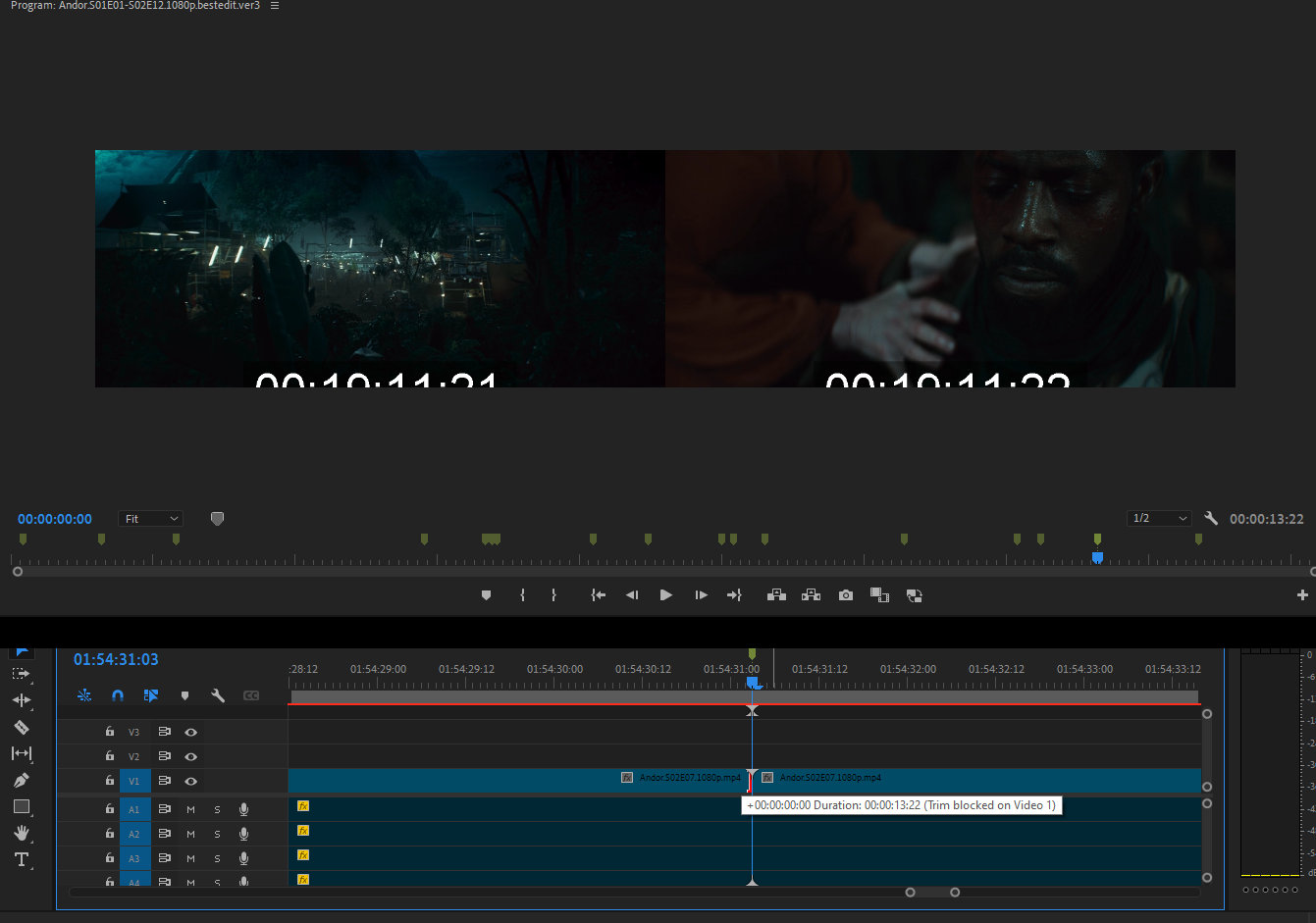
Task: Toggle sync lock on A2 track
Action: click(x=164, y=834)
